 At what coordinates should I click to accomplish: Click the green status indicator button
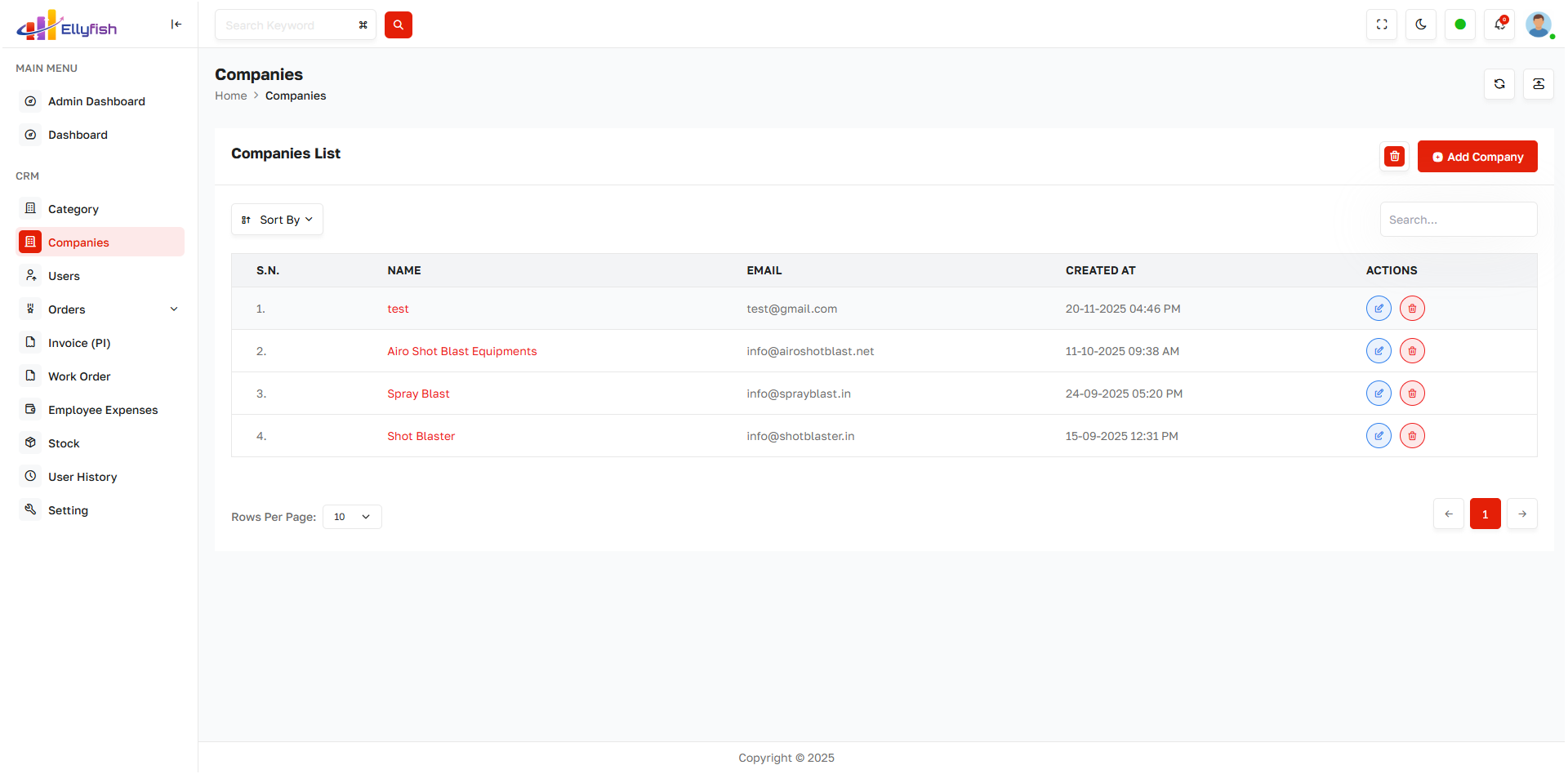(x=1460, y=24)
